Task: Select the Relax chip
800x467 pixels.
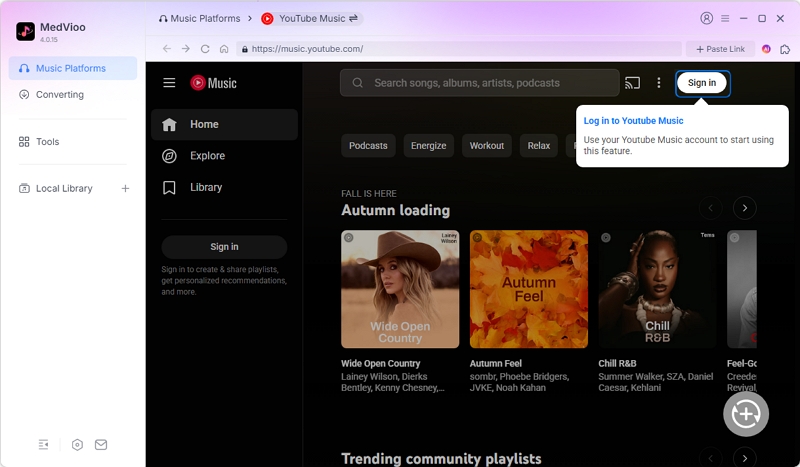Action: [x=539, y=145]
